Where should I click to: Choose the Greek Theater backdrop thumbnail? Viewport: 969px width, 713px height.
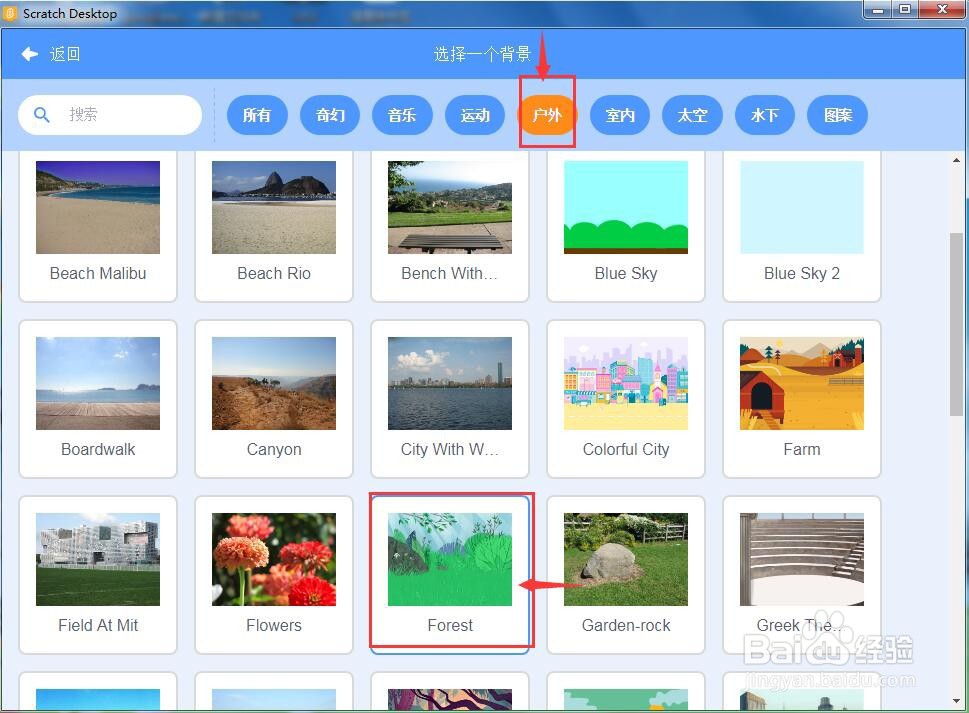tap(802, 559)
